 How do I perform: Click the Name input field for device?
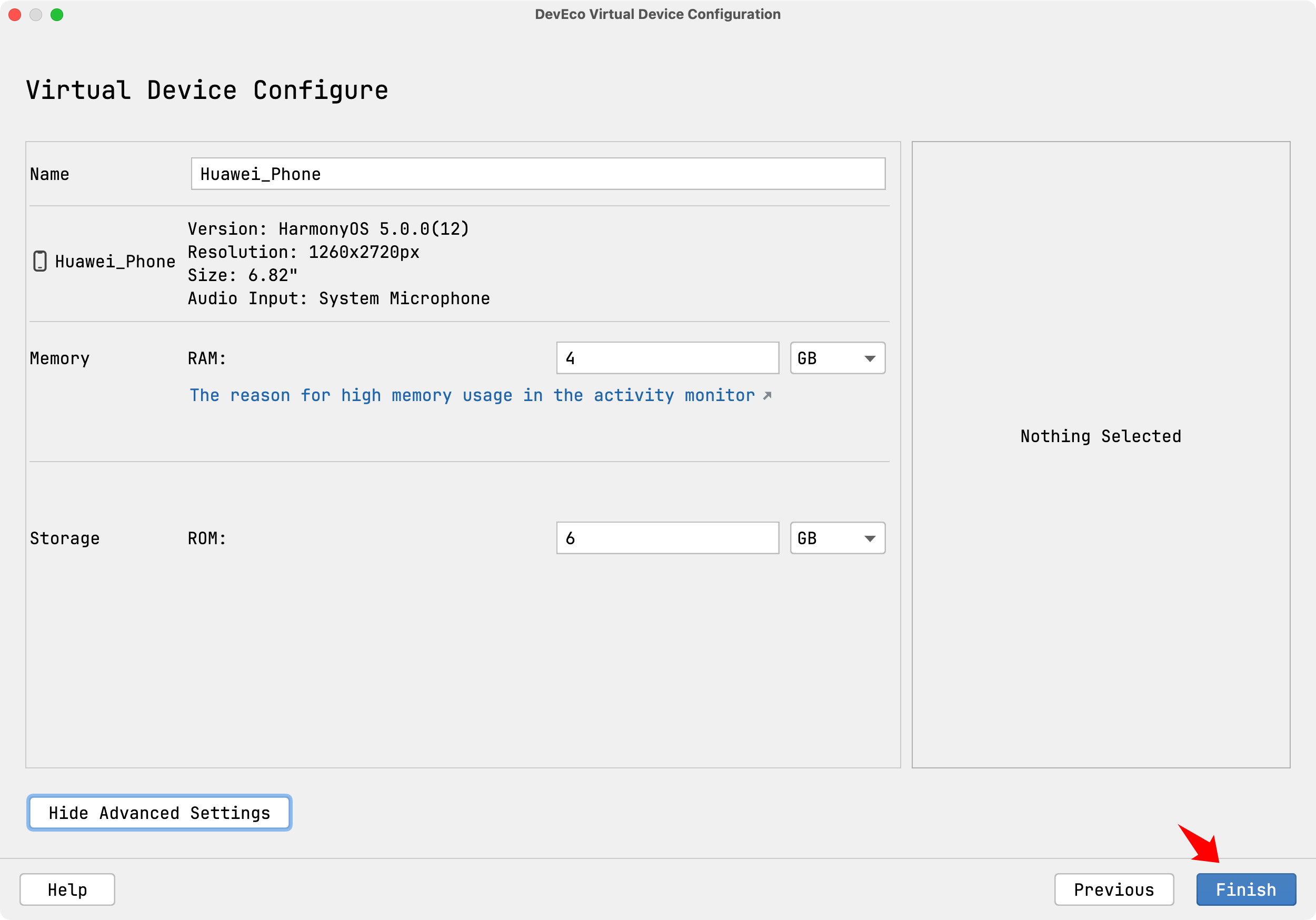(536, 173)
